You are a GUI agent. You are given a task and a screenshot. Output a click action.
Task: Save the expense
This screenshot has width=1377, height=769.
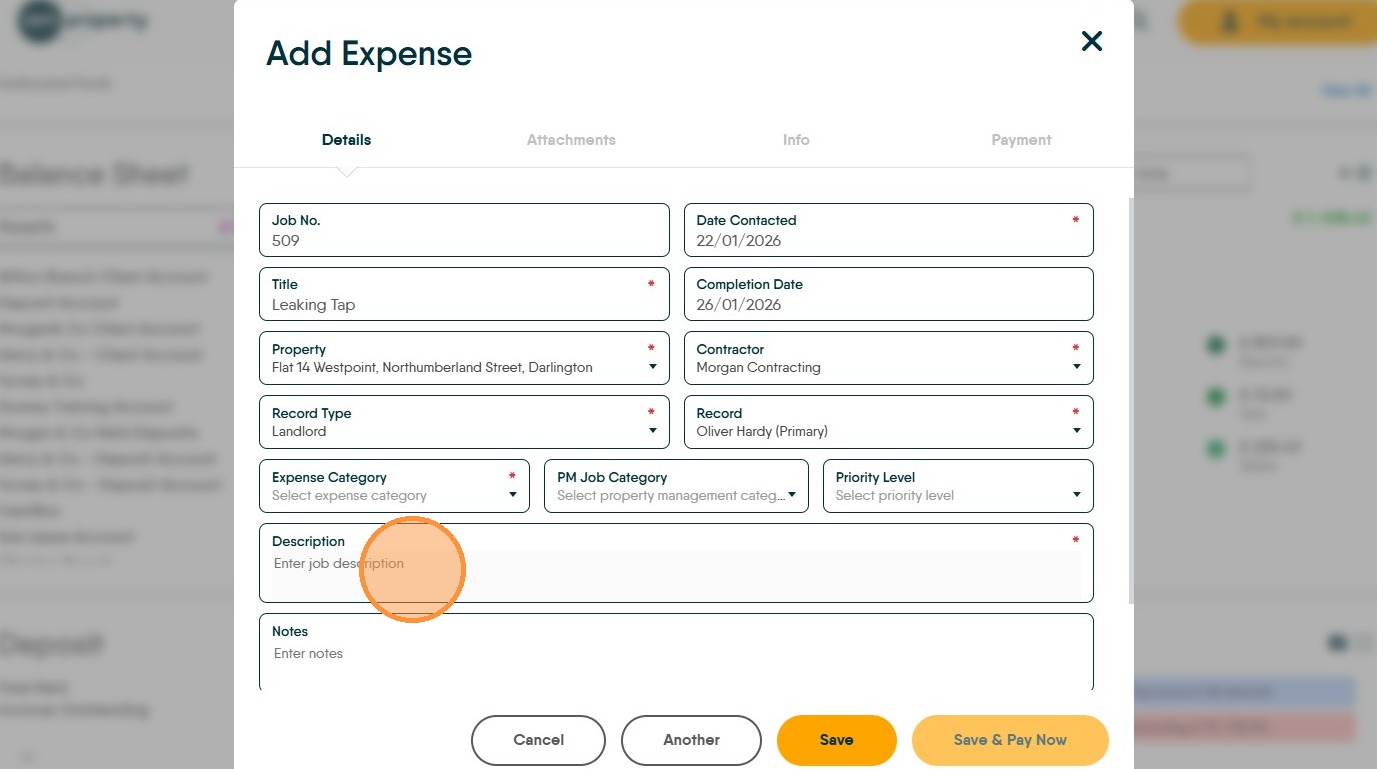[836, 740]
